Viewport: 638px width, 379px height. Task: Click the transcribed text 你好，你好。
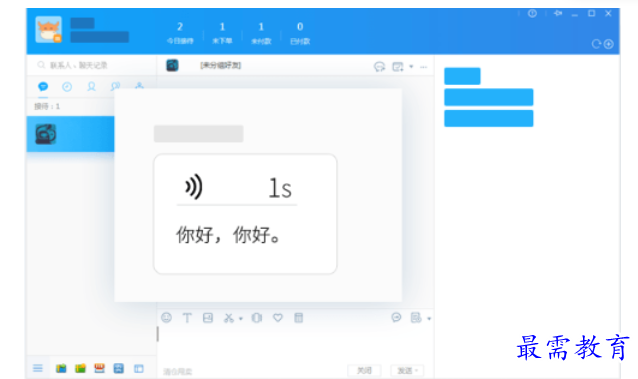[228, 235]
